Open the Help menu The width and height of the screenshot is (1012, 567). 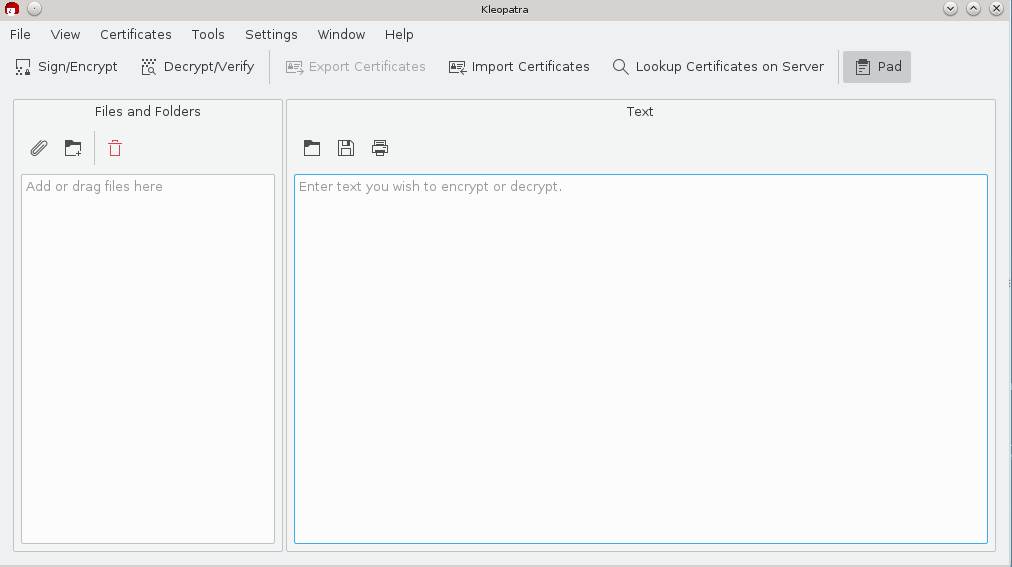click(399, 34)
